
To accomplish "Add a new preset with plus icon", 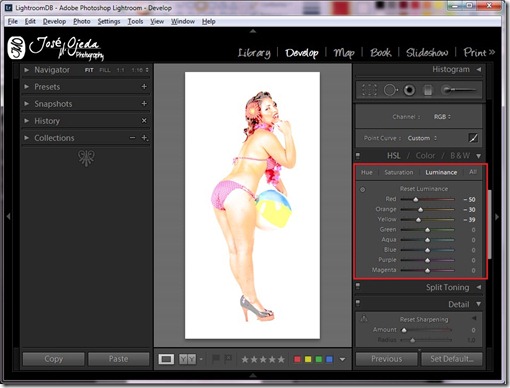I will pos(144,87).
